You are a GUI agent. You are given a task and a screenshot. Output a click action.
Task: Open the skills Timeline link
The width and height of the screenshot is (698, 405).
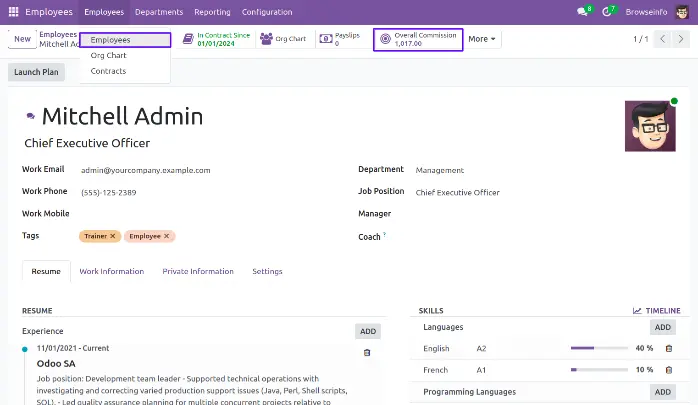tap(656, 311)
